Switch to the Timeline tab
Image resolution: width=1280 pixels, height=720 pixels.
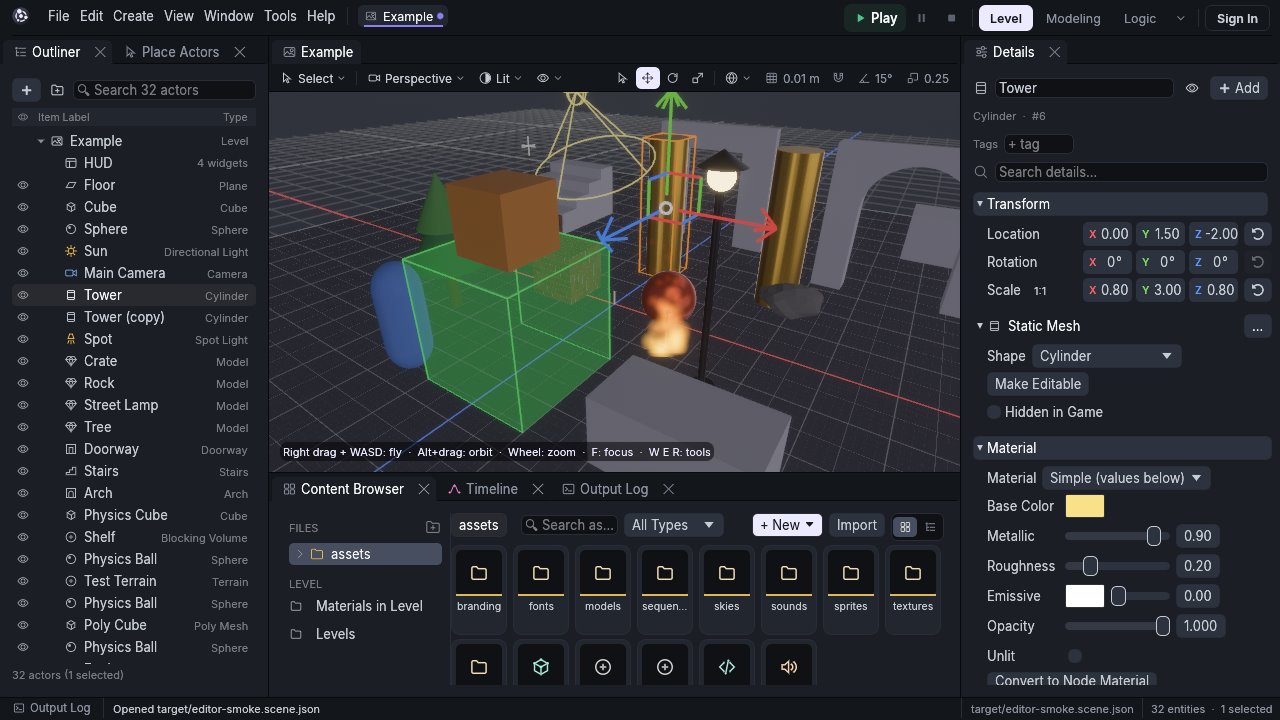(491, 489)
